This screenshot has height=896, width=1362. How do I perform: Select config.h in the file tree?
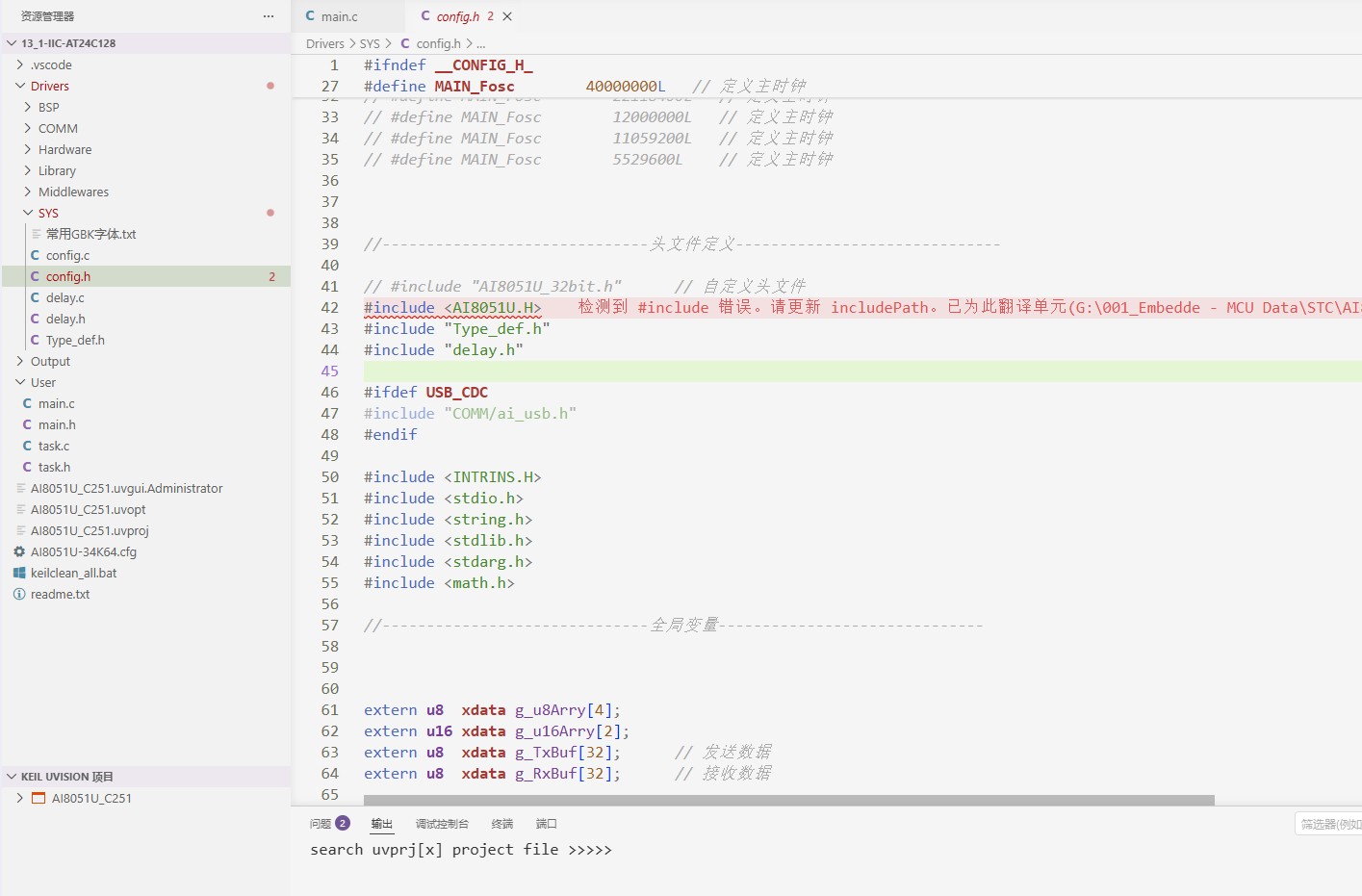(x=146, y=276)
